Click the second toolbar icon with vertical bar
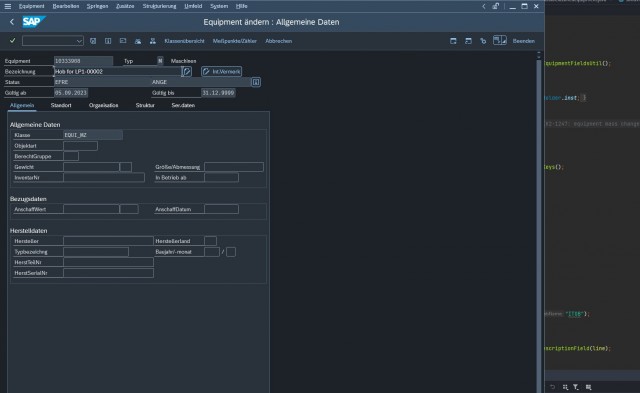 (x=108, y=41)
